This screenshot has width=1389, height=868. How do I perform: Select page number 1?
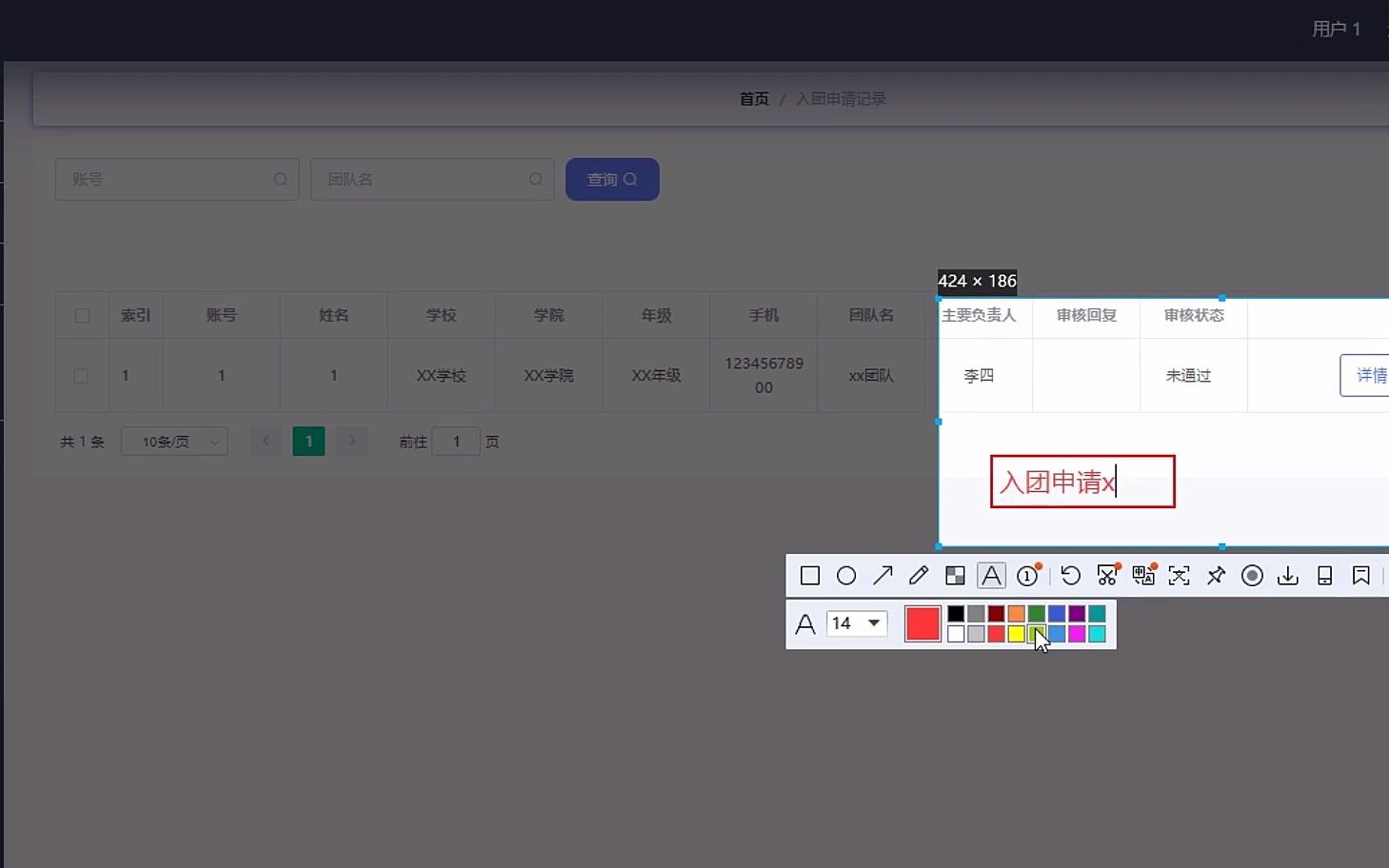[308, 441]
